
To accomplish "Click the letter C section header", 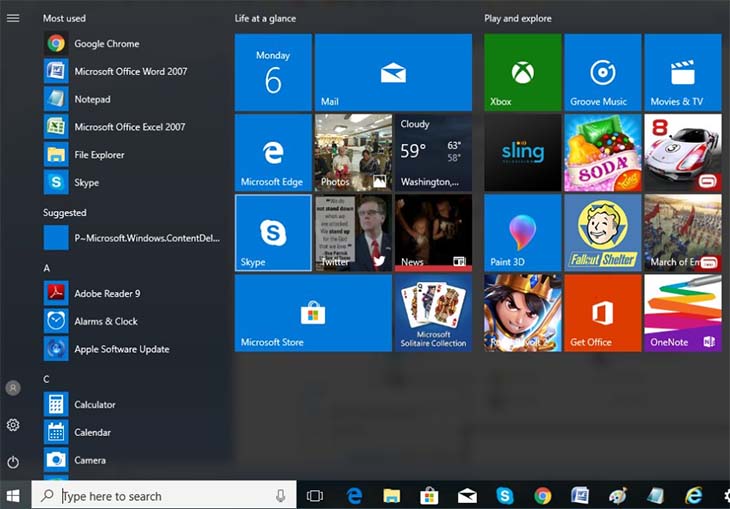I will click(x=47, y=379).
